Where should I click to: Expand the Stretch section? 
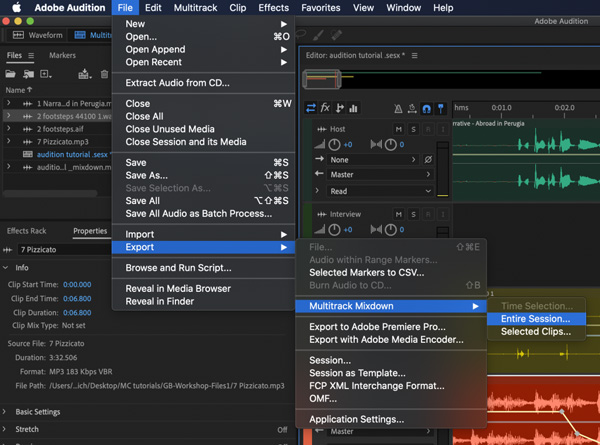(x=5, y=429)
